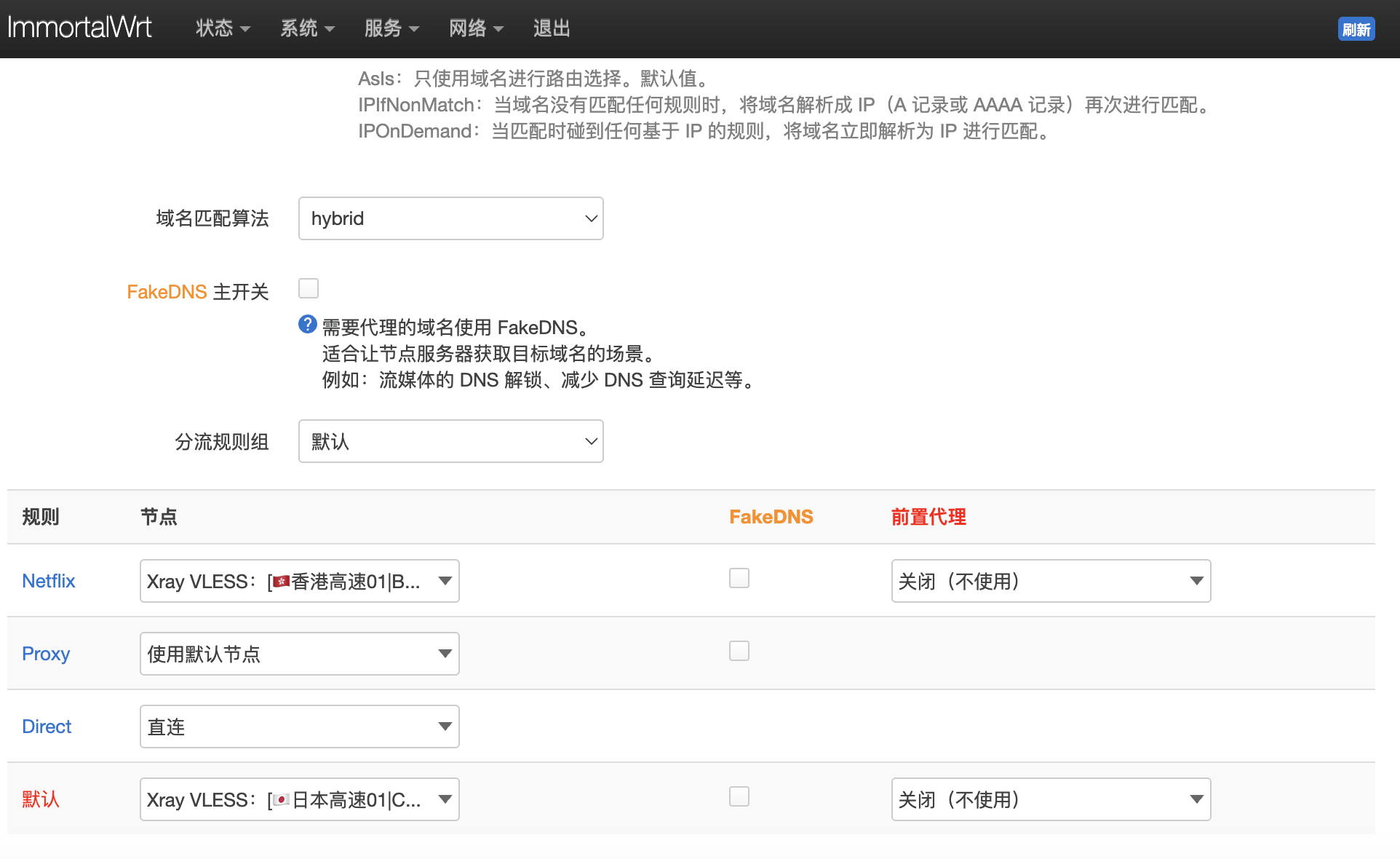1400x859 pixels.
Task: Open the Direct node dropdown
Action: click(300, 727)
